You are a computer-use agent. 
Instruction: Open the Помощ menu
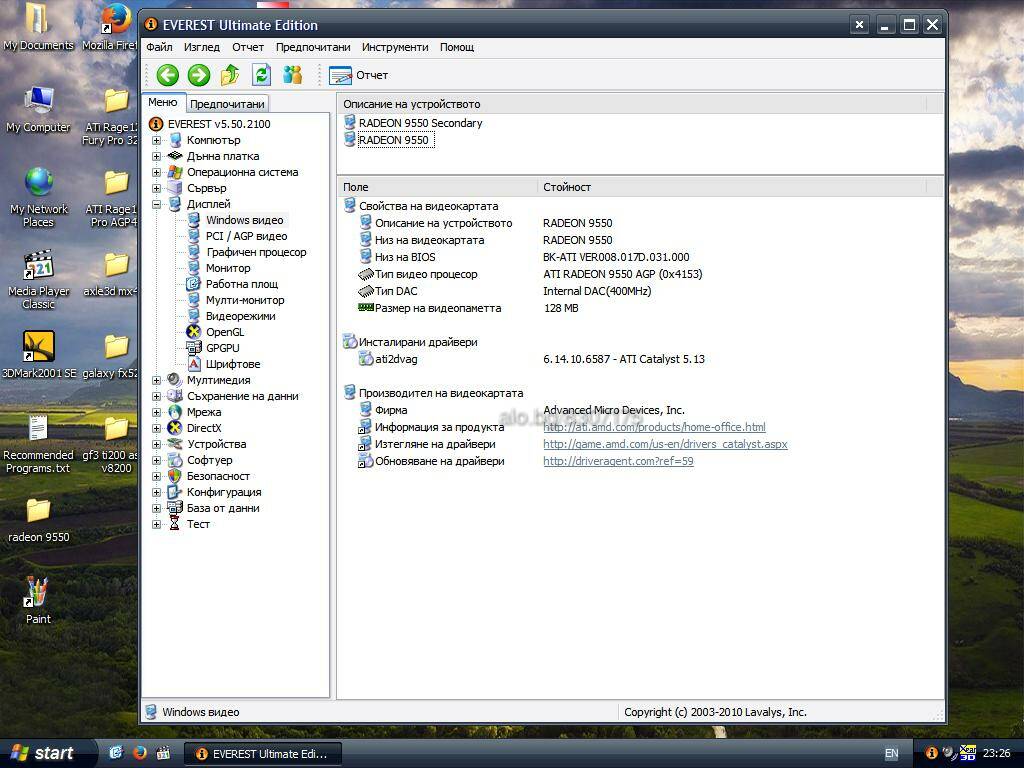point(457,47)
